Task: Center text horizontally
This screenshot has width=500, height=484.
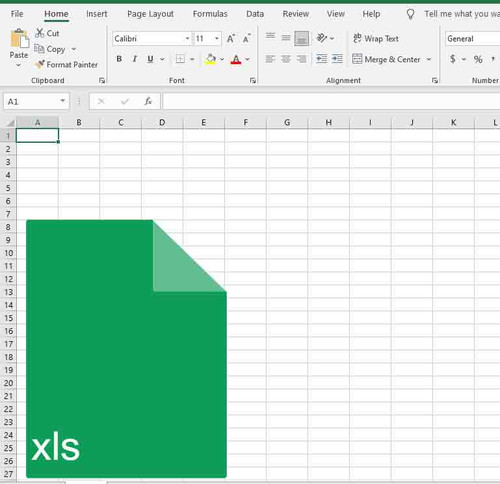Action: point(286,59)
